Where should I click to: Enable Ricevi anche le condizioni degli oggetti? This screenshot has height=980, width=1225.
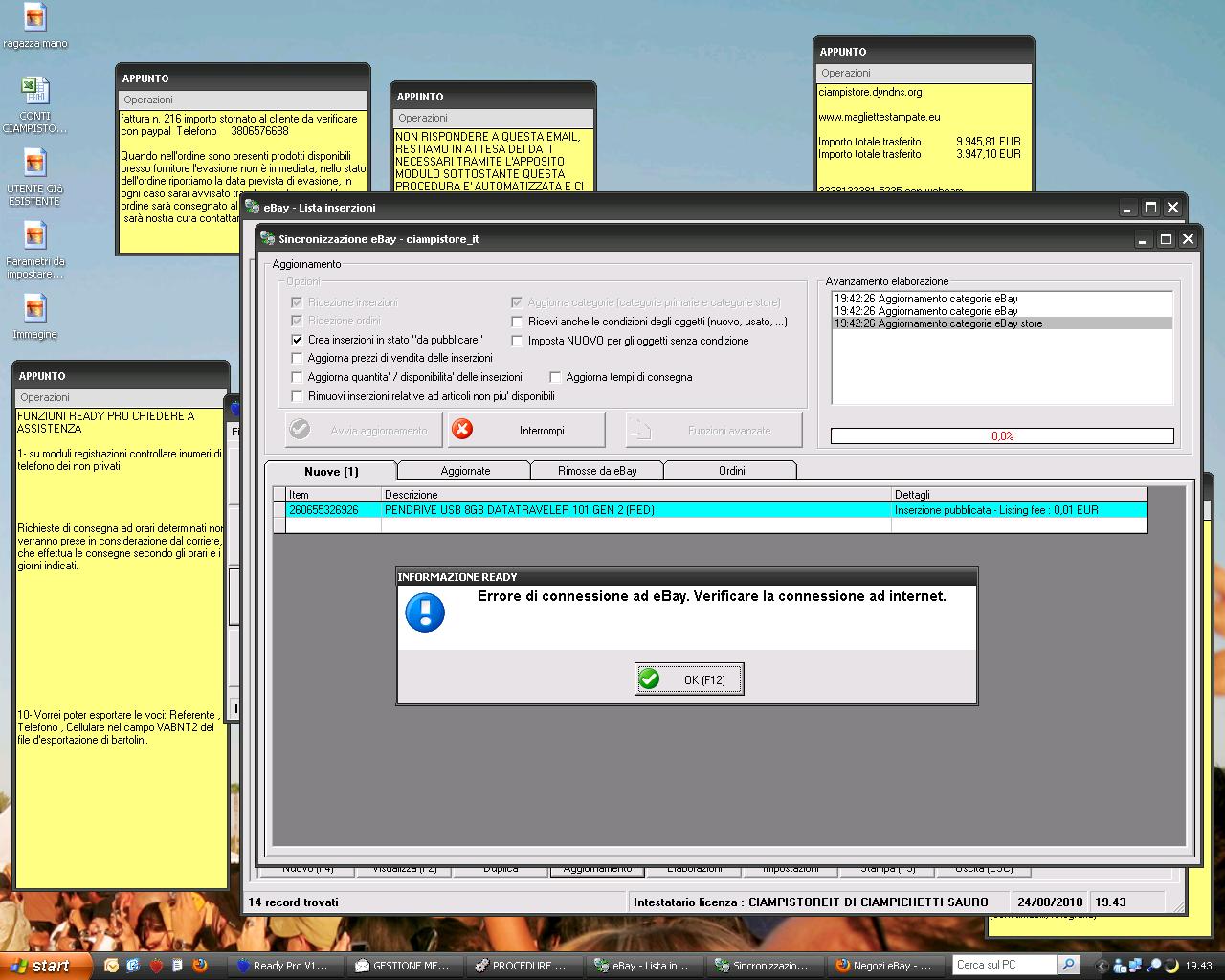pos(517,322)
